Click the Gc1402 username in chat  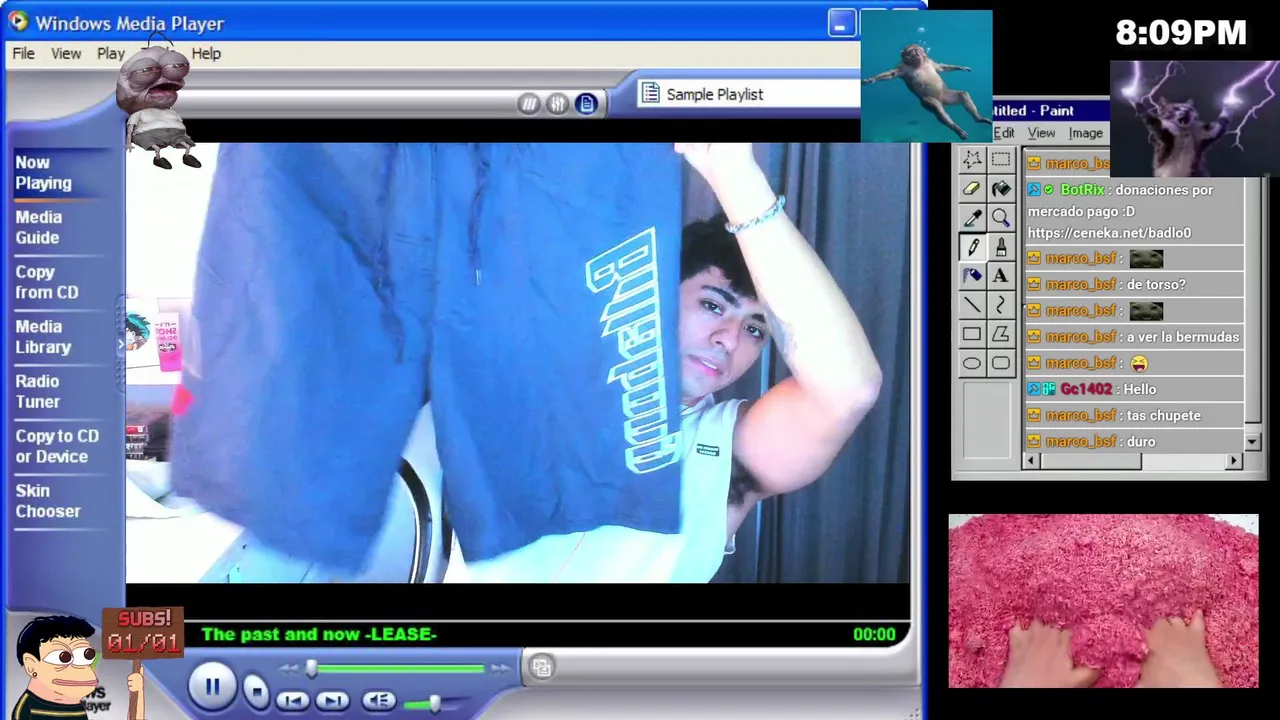click(1085, 389)
